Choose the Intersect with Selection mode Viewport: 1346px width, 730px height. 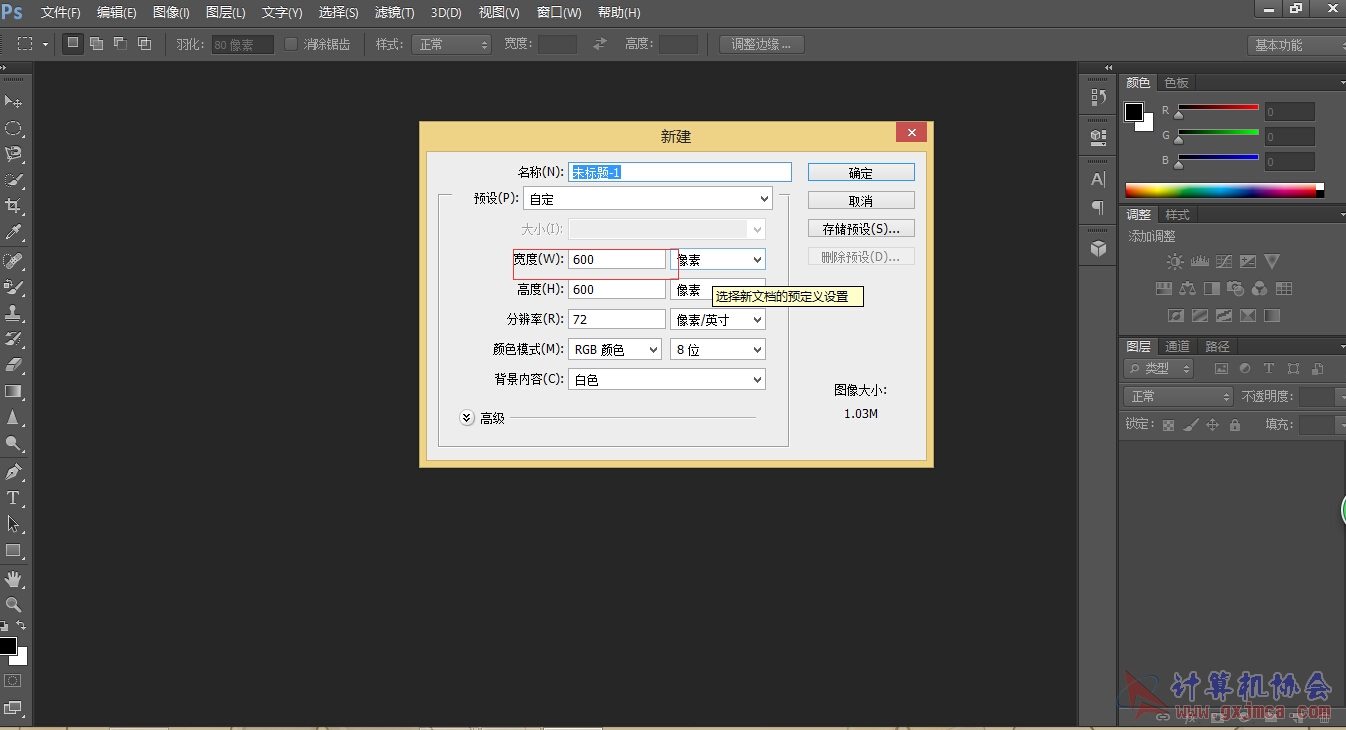tap(144, 44)
